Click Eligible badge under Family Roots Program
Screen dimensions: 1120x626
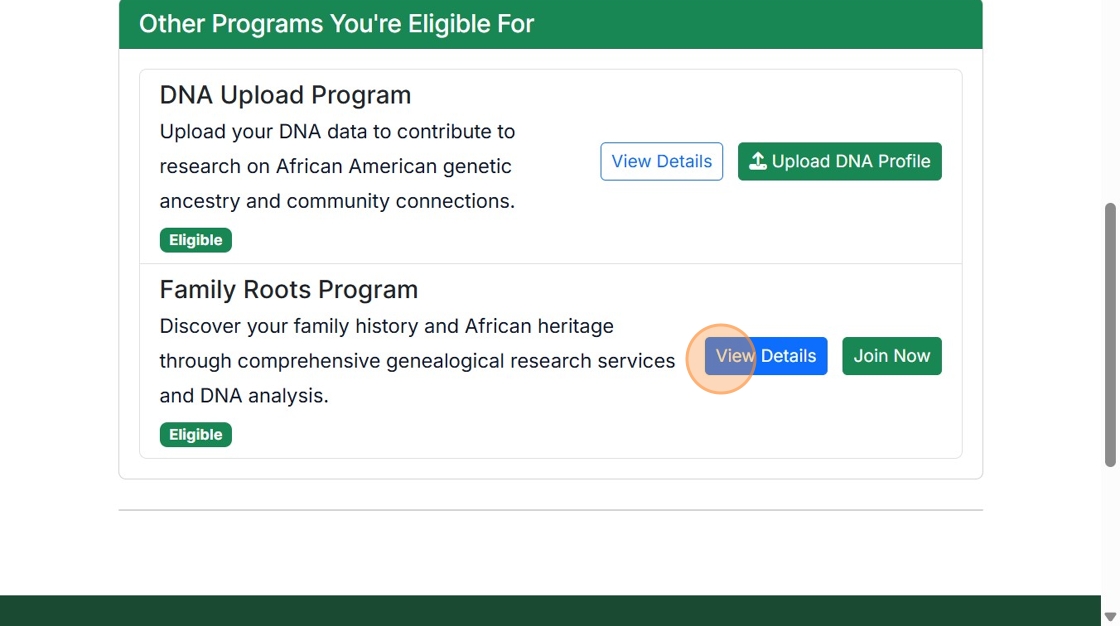tap(195, 435)
